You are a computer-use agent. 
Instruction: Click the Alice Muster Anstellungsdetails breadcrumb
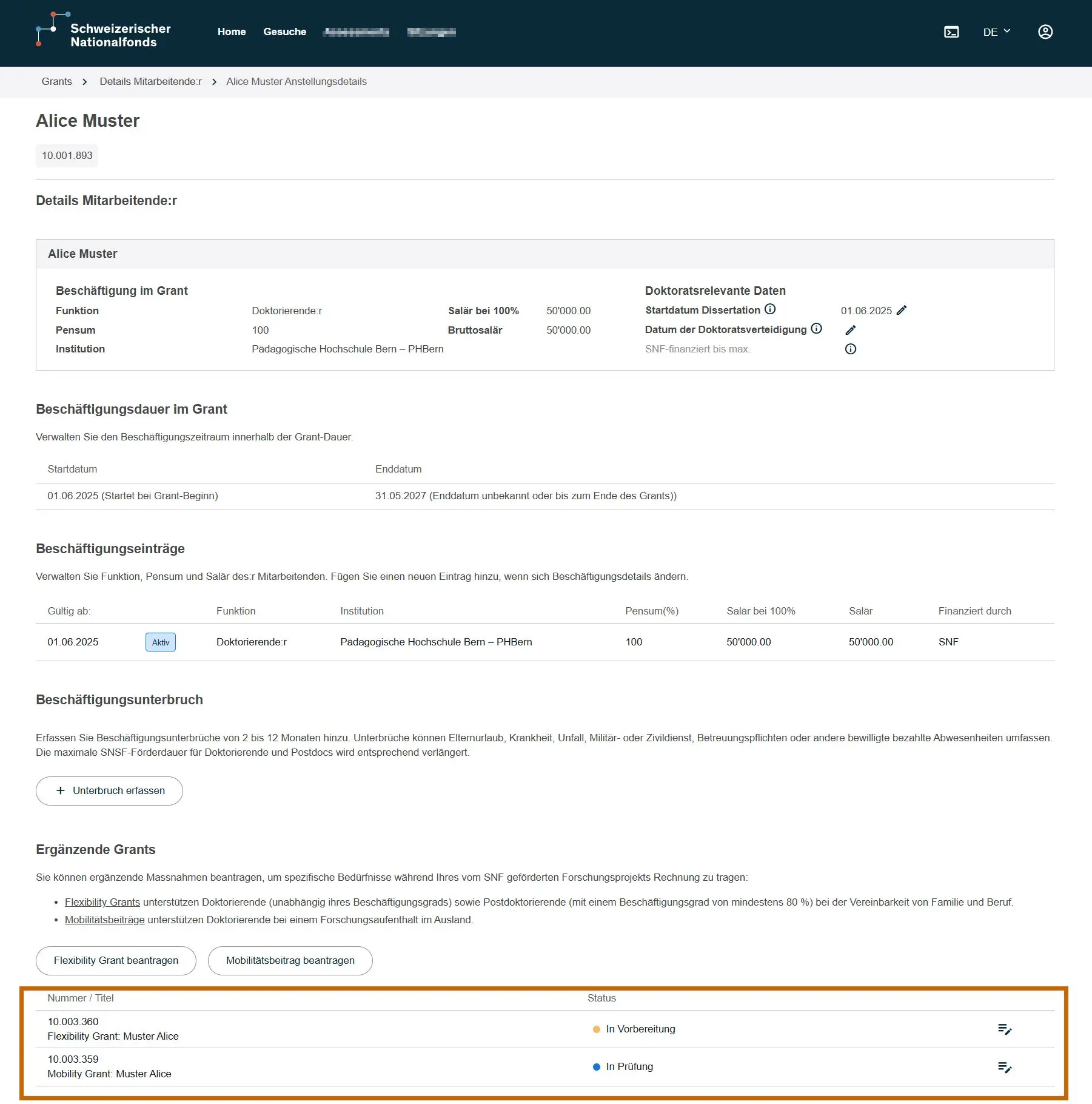[296, 82]
